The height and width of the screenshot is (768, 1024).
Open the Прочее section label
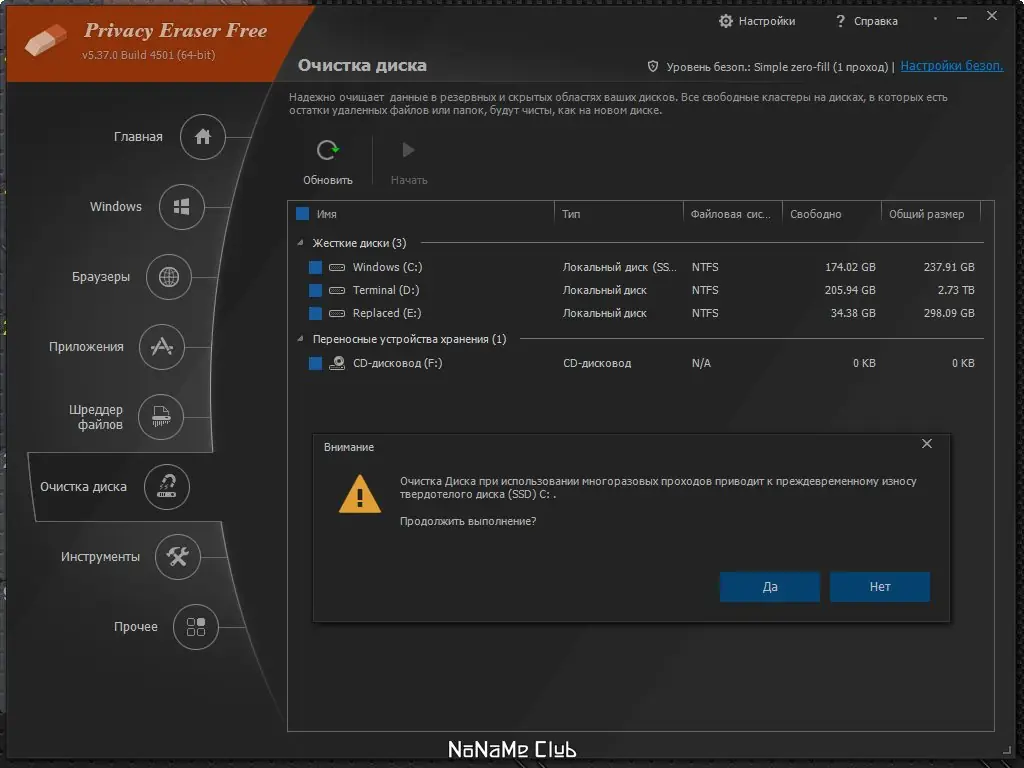[135, 626]
